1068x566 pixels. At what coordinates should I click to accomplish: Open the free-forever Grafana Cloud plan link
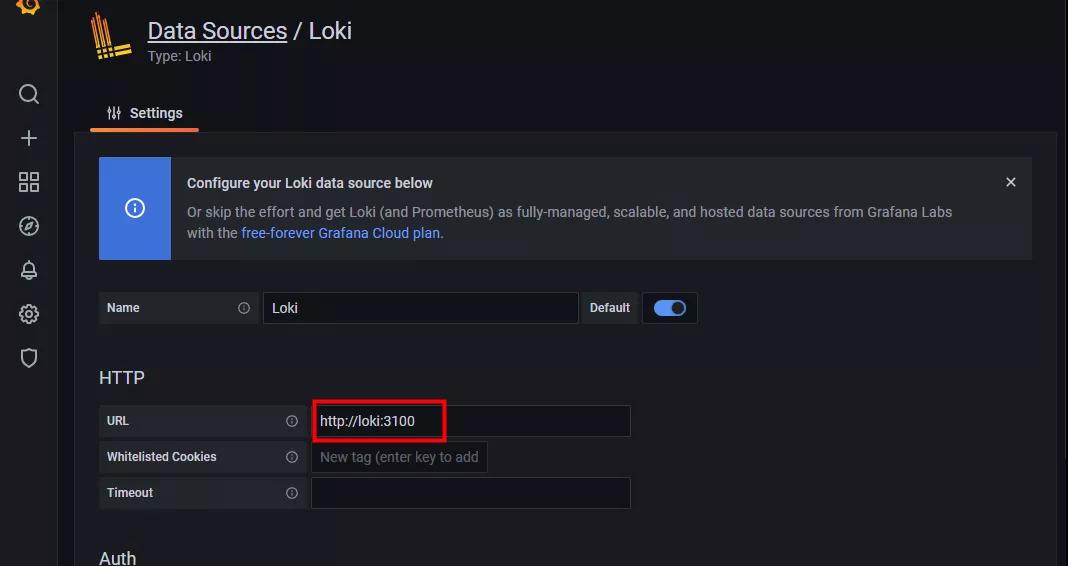click(x=340, y=233)
